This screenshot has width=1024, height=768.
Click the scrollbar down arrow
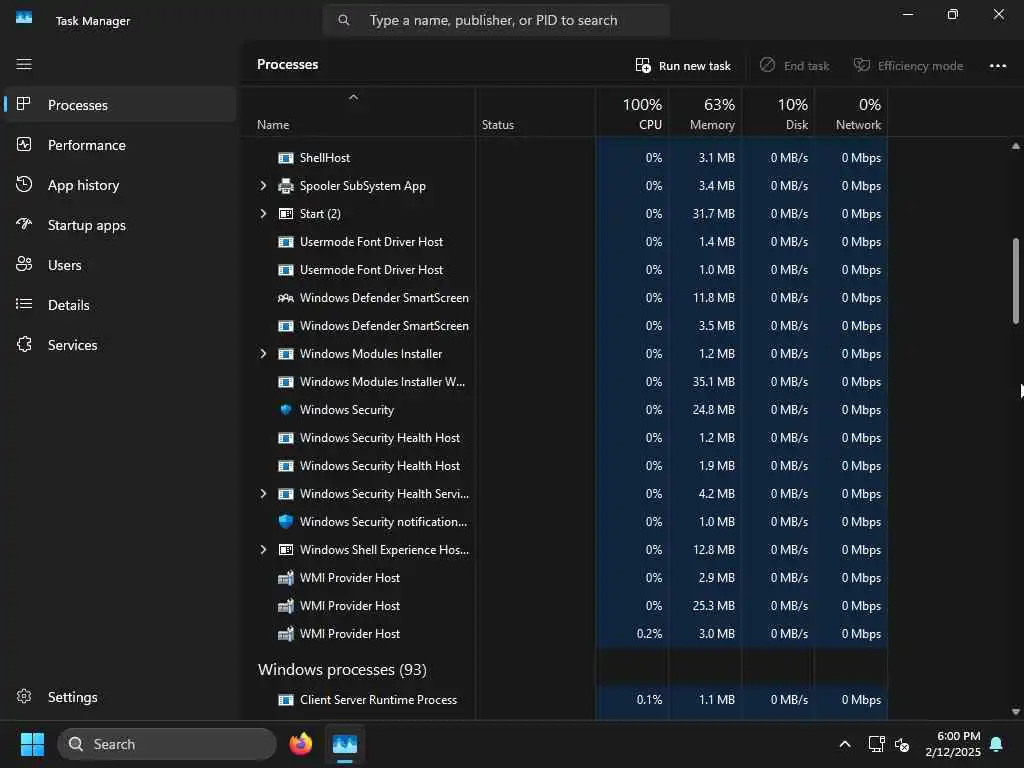point(1016,711)
